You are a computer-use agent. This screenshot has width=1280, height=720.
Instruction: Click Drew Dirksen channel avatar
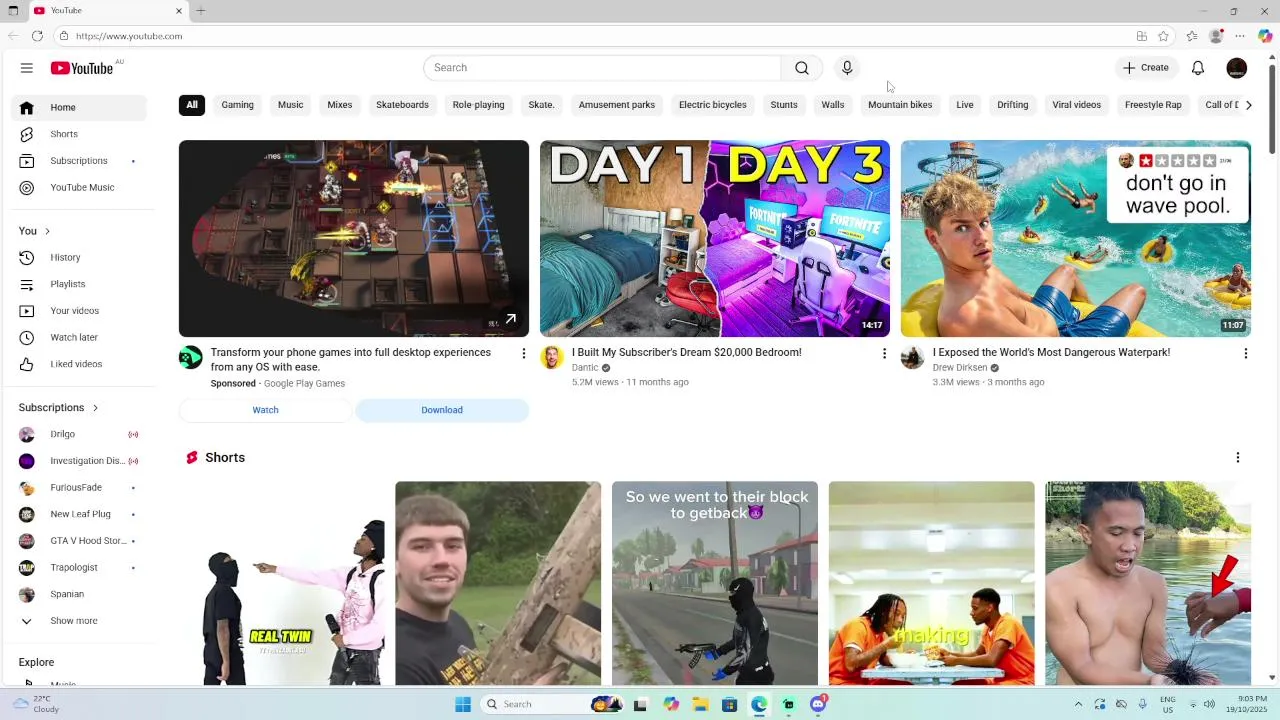coord(912,358)
